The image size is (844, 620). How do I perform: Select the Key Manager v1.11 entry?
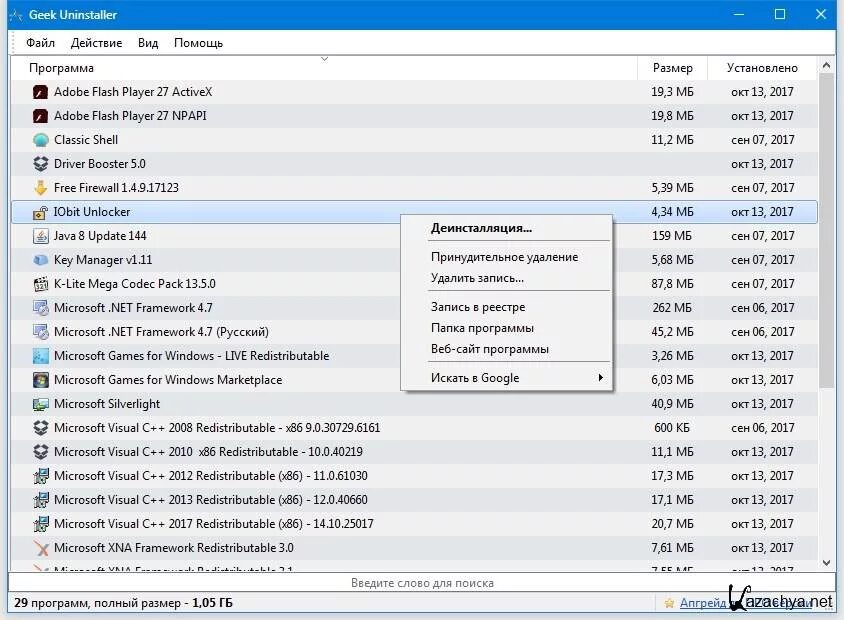click(103, 260)
